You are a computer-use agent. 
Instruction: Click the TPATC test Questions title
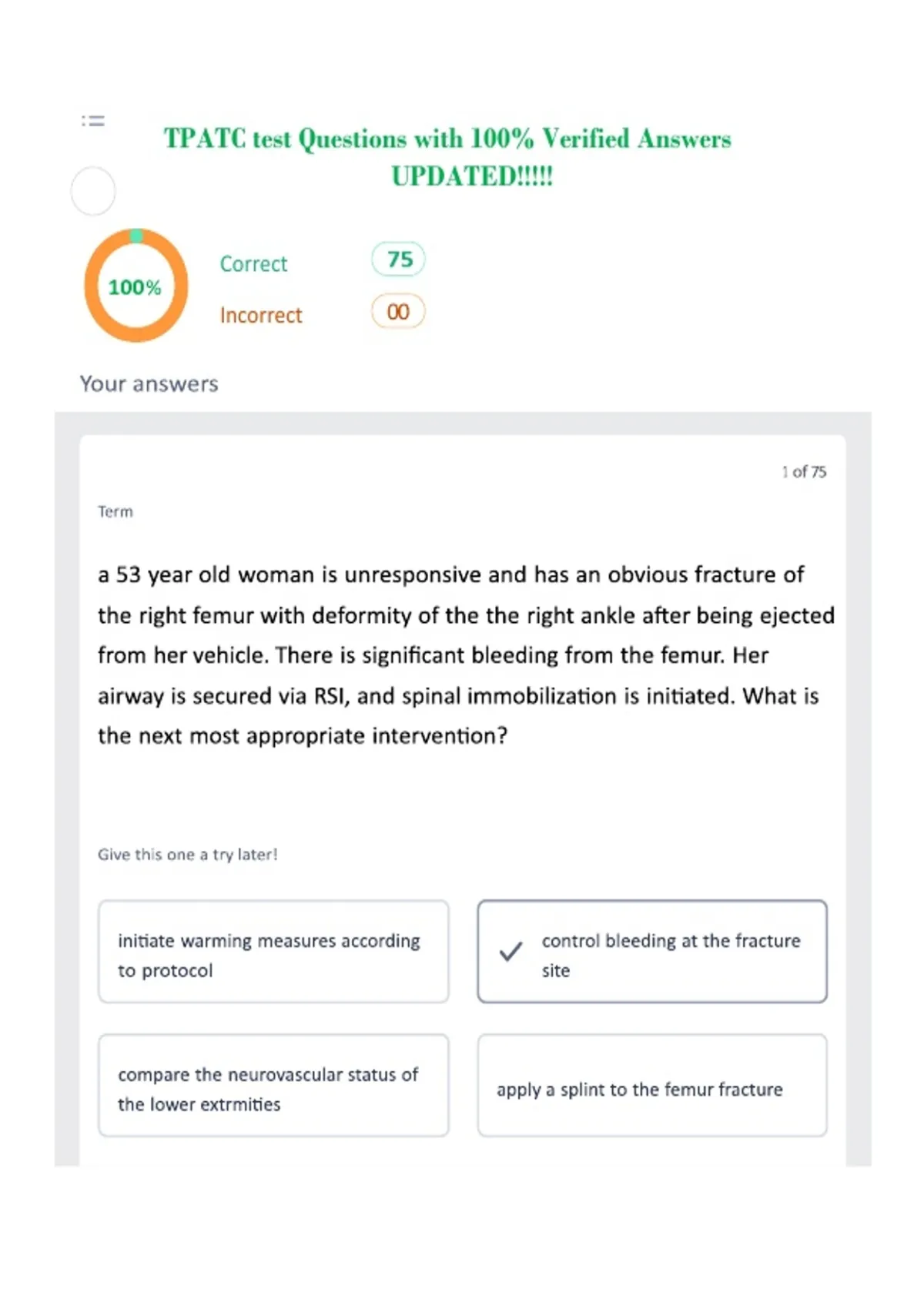click(447, 157)
